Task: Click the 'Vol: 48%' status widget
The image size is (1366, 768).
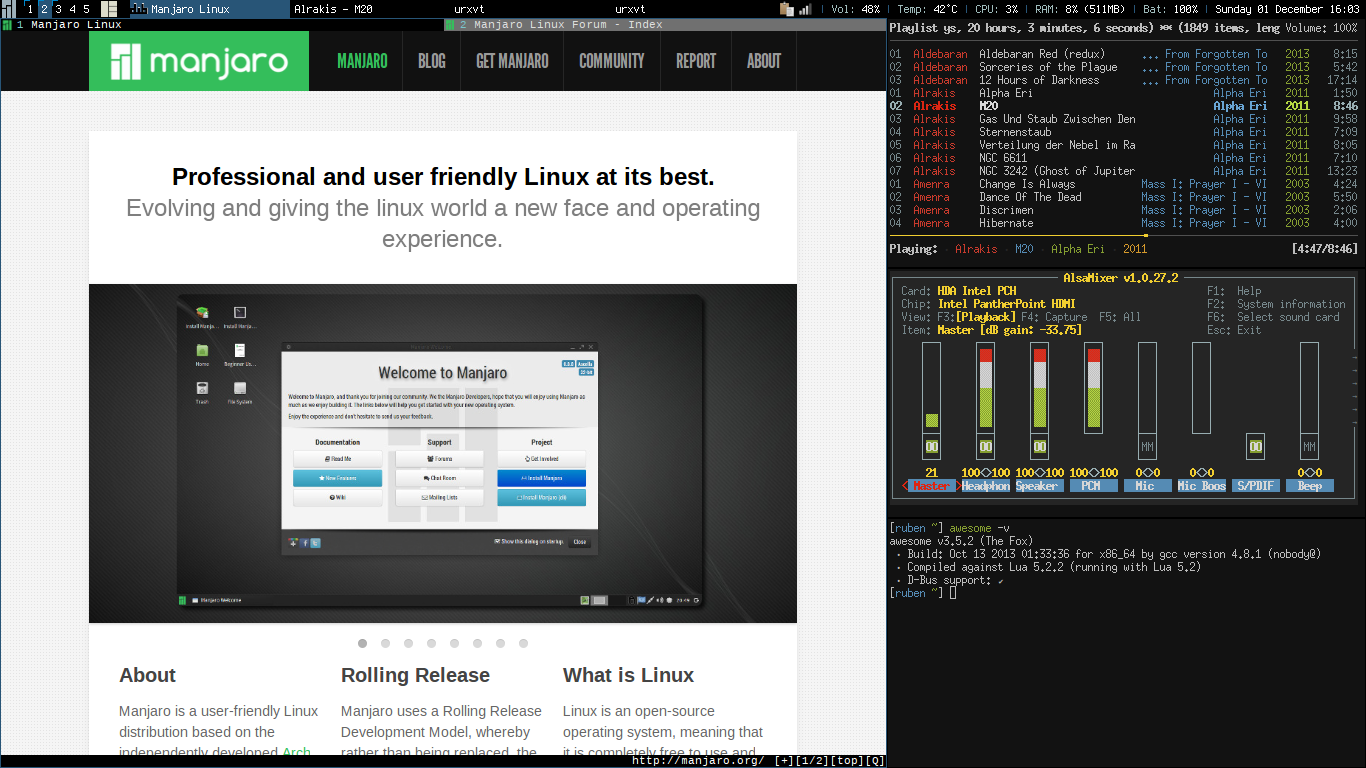Action: (856, 9)
